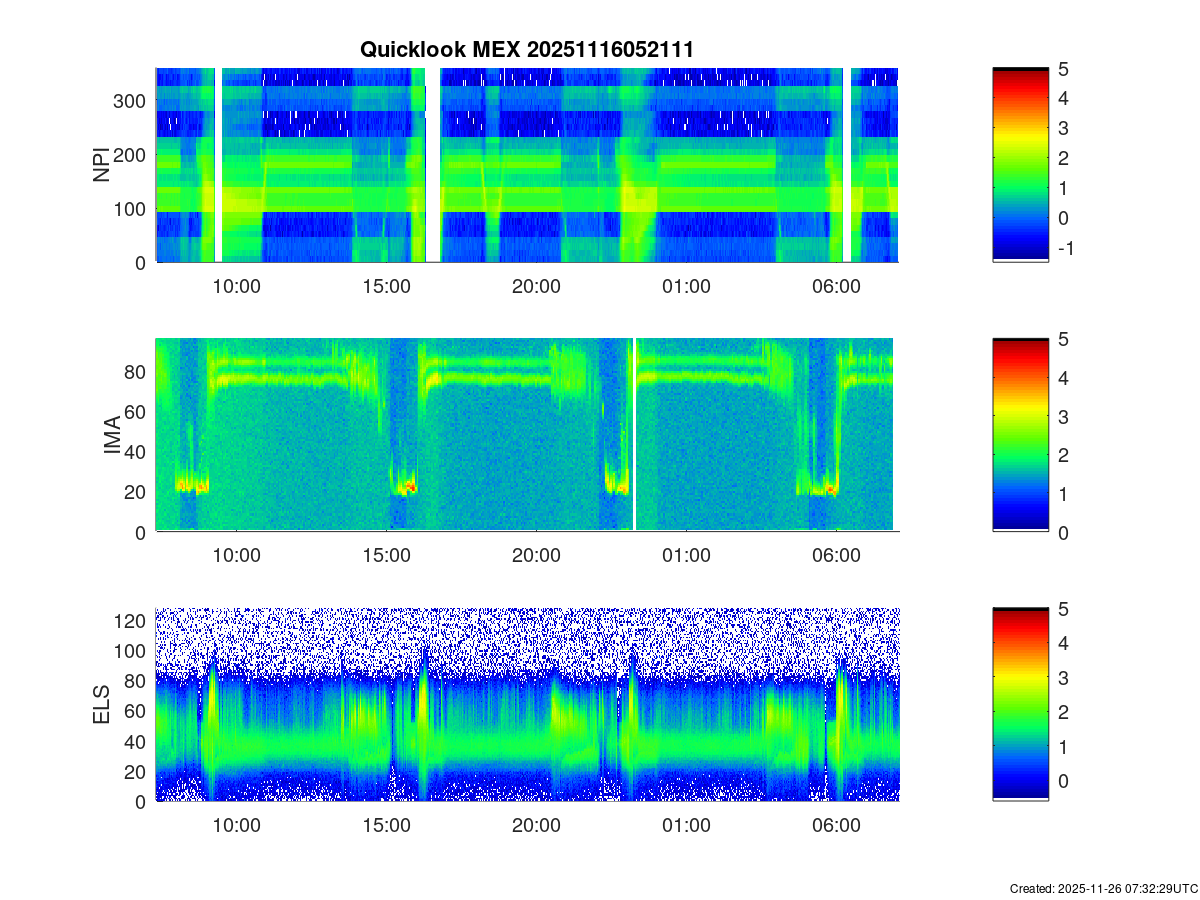Image resolution: width=1200 pixels, height=900 pixels.
Task: Click the 06:00 tick below the ELS plot
Action: coord(836,826)
